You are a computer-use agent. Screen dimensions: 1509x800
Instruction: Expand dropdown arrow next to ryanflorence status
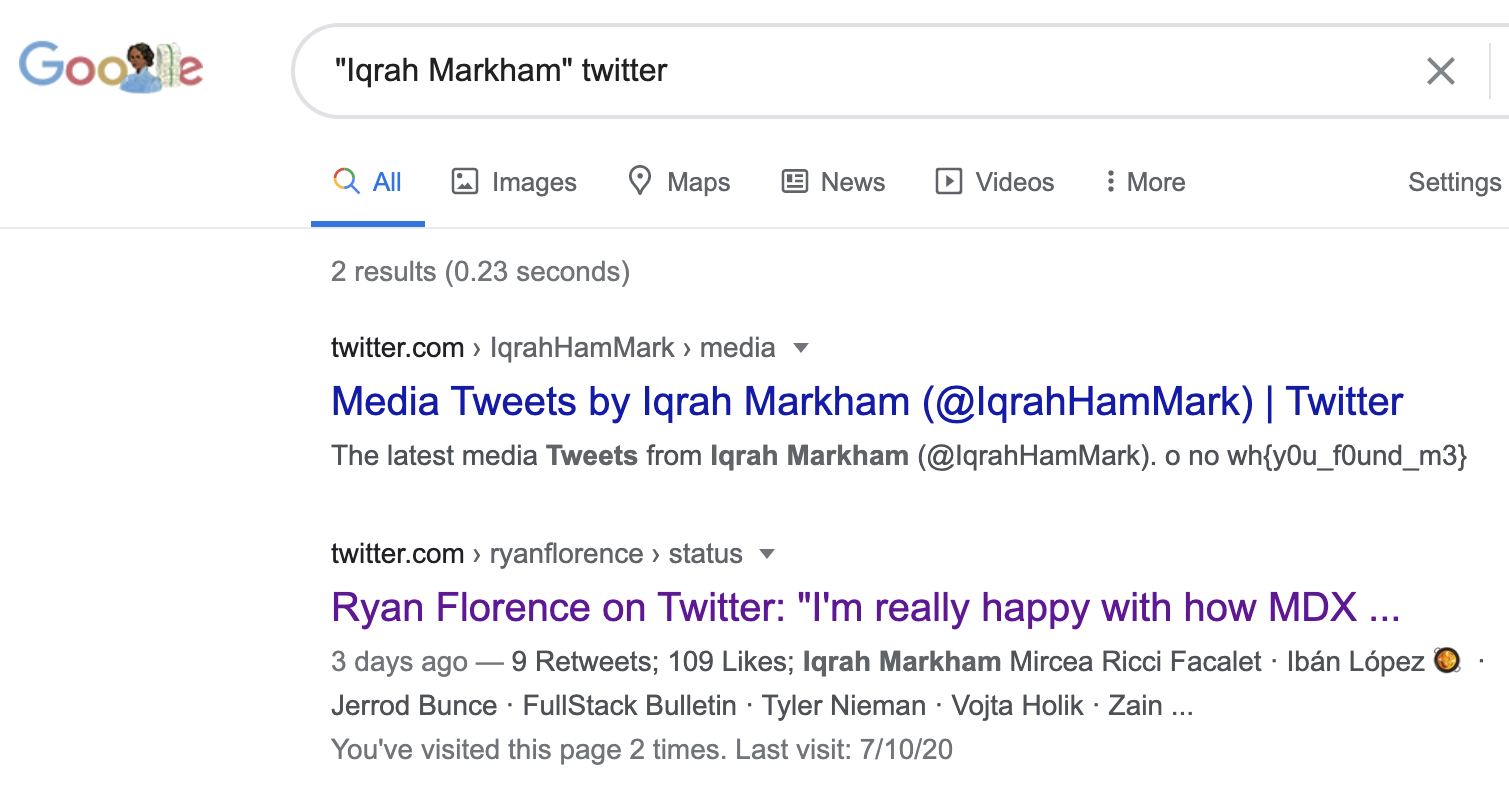point(767,554)
